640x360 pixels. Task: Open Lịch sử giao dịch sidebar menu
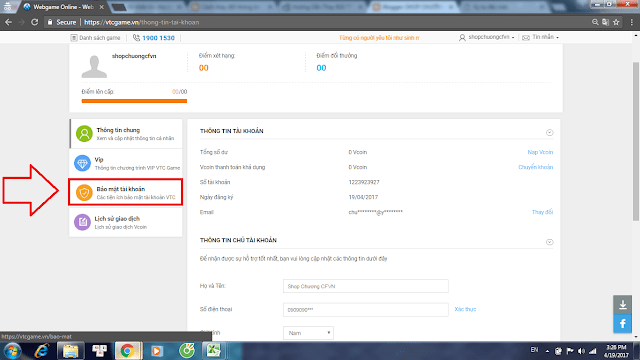[126, 222]
